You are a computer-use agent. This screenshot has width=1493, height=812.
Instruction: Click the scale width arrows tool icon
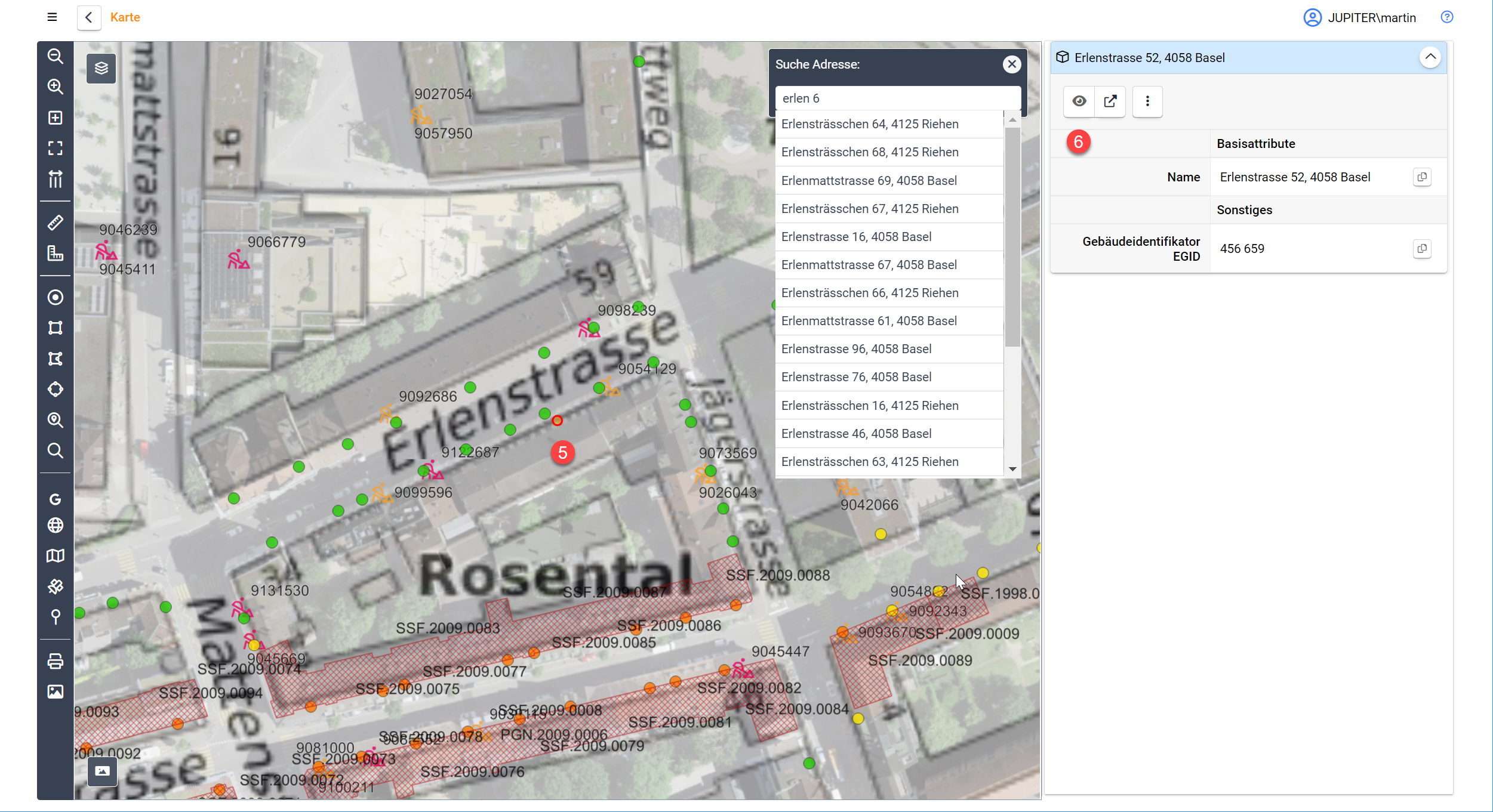tap(56, 179)
